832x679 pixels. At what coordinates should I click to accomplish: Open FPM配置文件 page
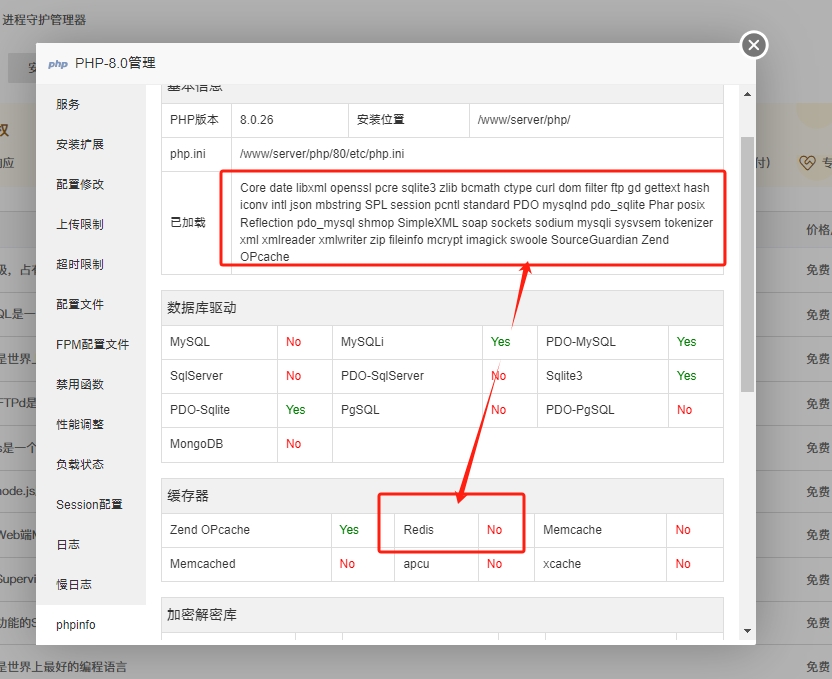point(92,344)
